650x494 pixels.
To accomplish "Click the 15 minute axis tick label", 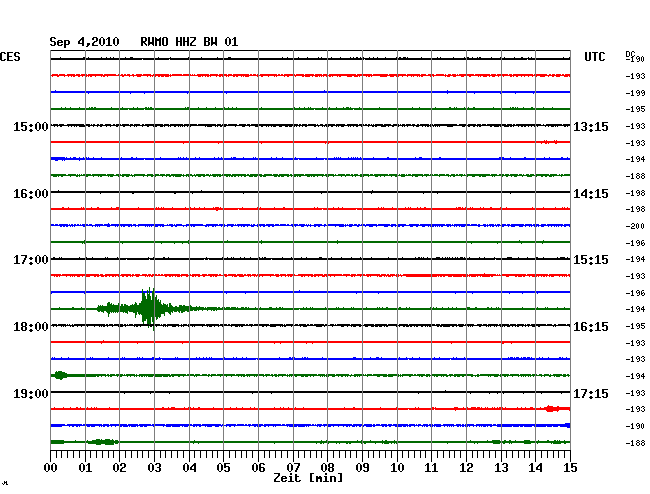I will click(x=570, y=468).
